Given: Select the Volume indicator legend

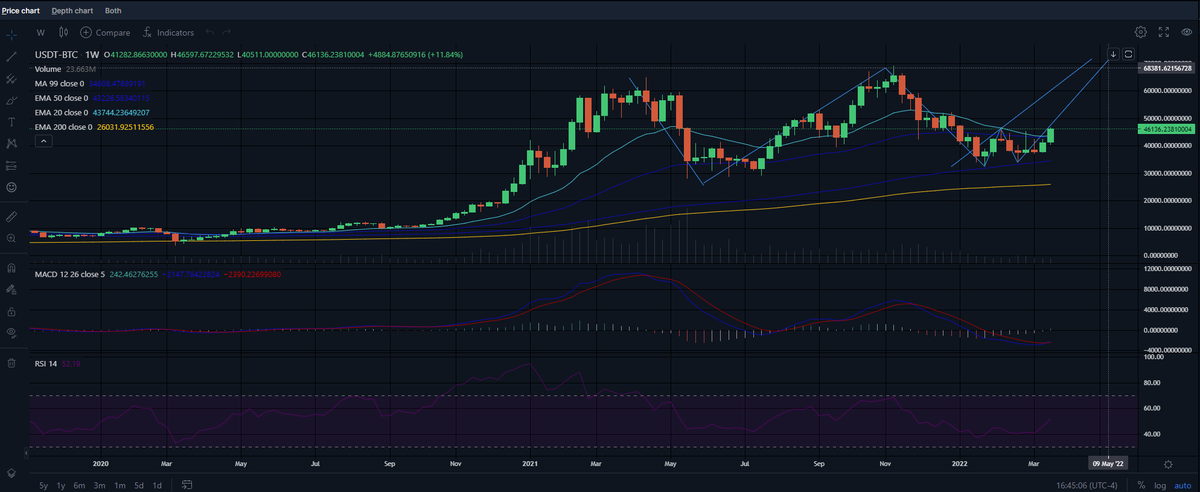Looking at the screenshot, I should tap(49, 69).
